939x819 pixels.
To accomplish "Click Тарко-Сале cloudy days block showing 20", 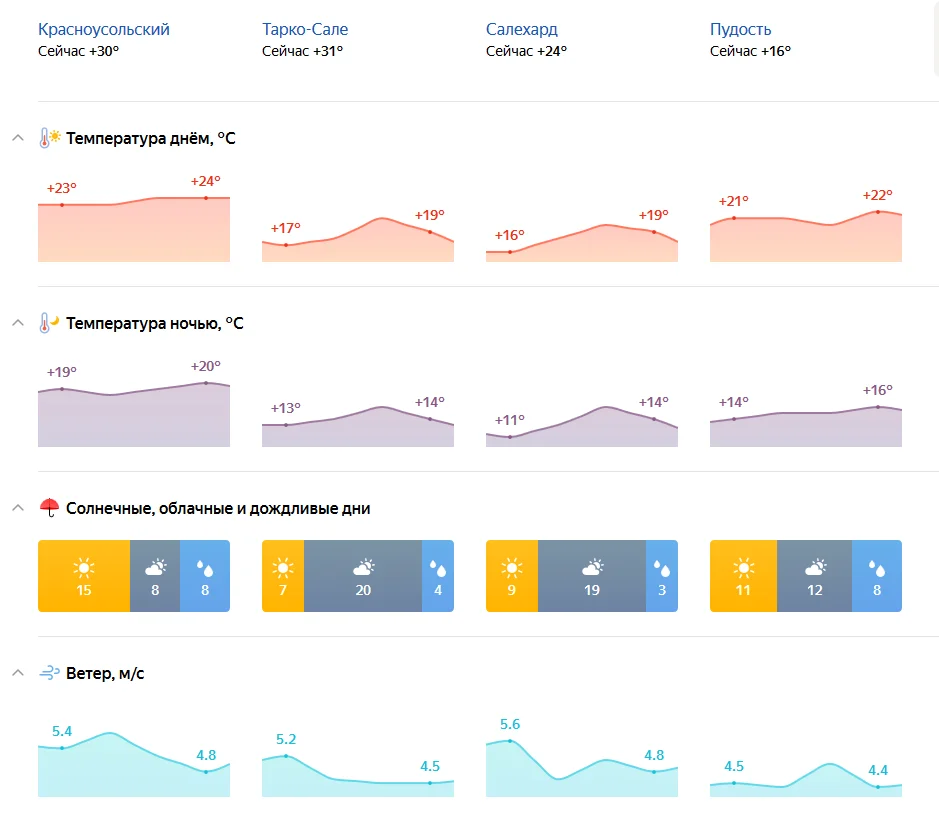I will coord(363,576).
